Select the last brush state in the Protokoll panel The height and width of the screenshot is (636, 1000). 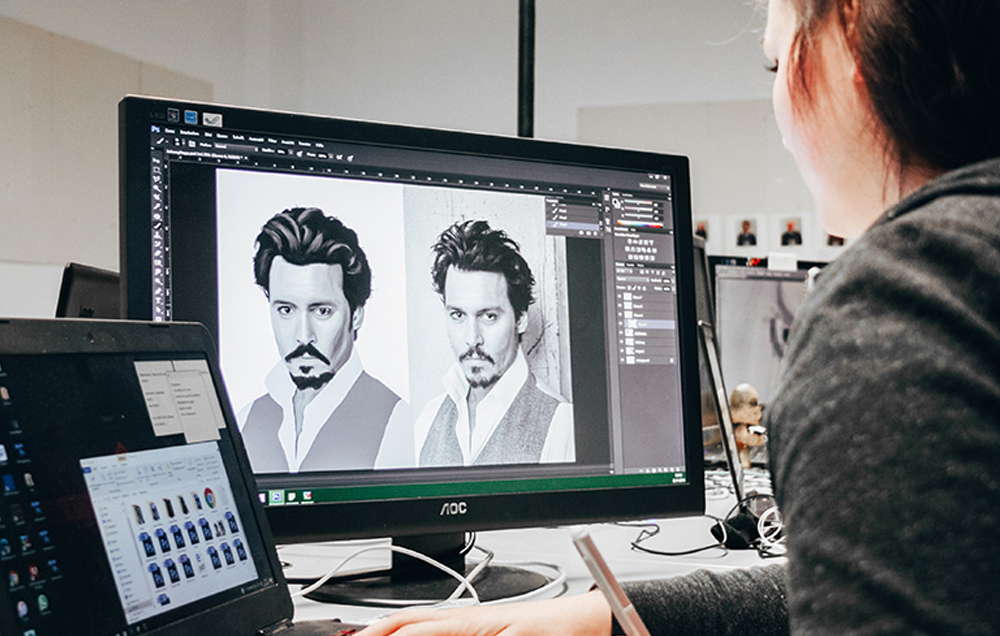tap(573, 225)
